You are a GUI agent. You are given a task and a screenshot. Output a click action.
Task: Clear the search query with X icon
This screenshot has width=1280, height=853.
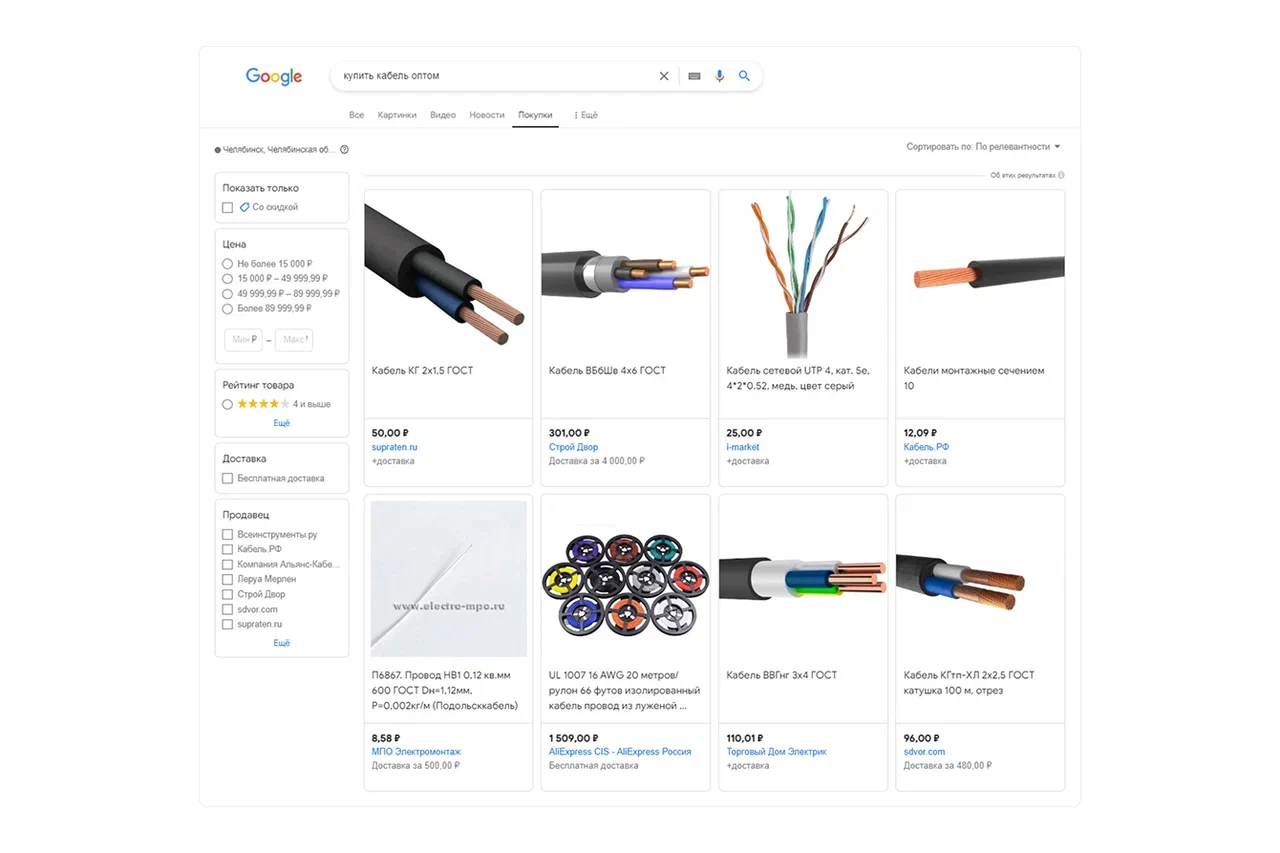(x=664, y=76)
